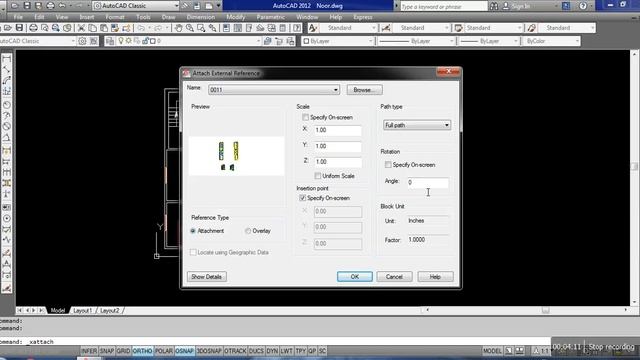Screen dimensions: 640x360
Task: Toggle OSNAP in status bar
Action: click(184, 351)
